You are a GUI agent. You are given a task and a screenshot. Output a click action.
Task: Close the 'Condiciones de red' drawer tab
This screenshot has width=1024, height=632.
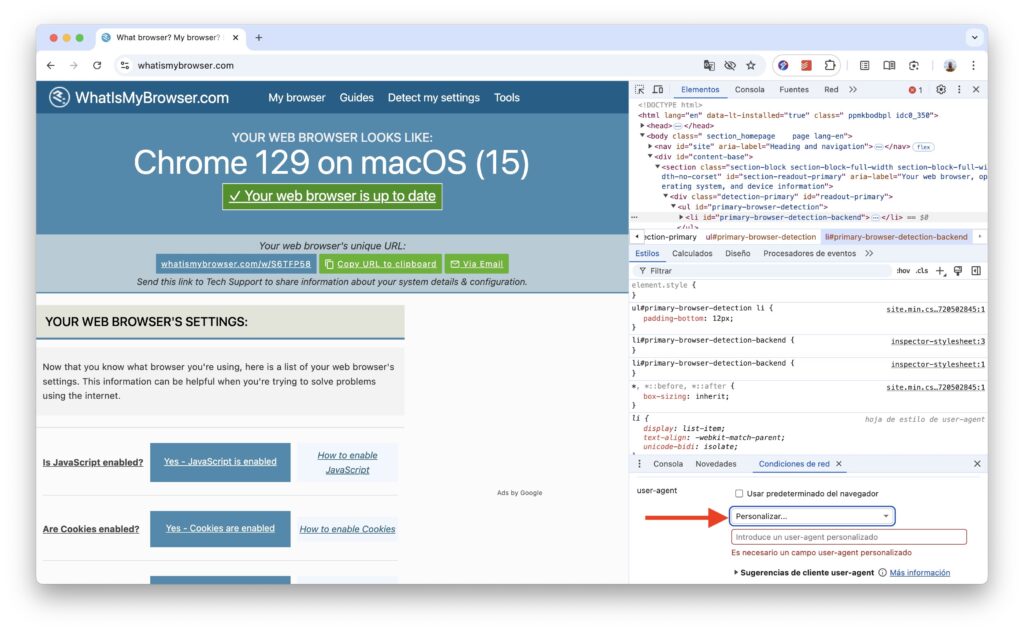(839, 464)
